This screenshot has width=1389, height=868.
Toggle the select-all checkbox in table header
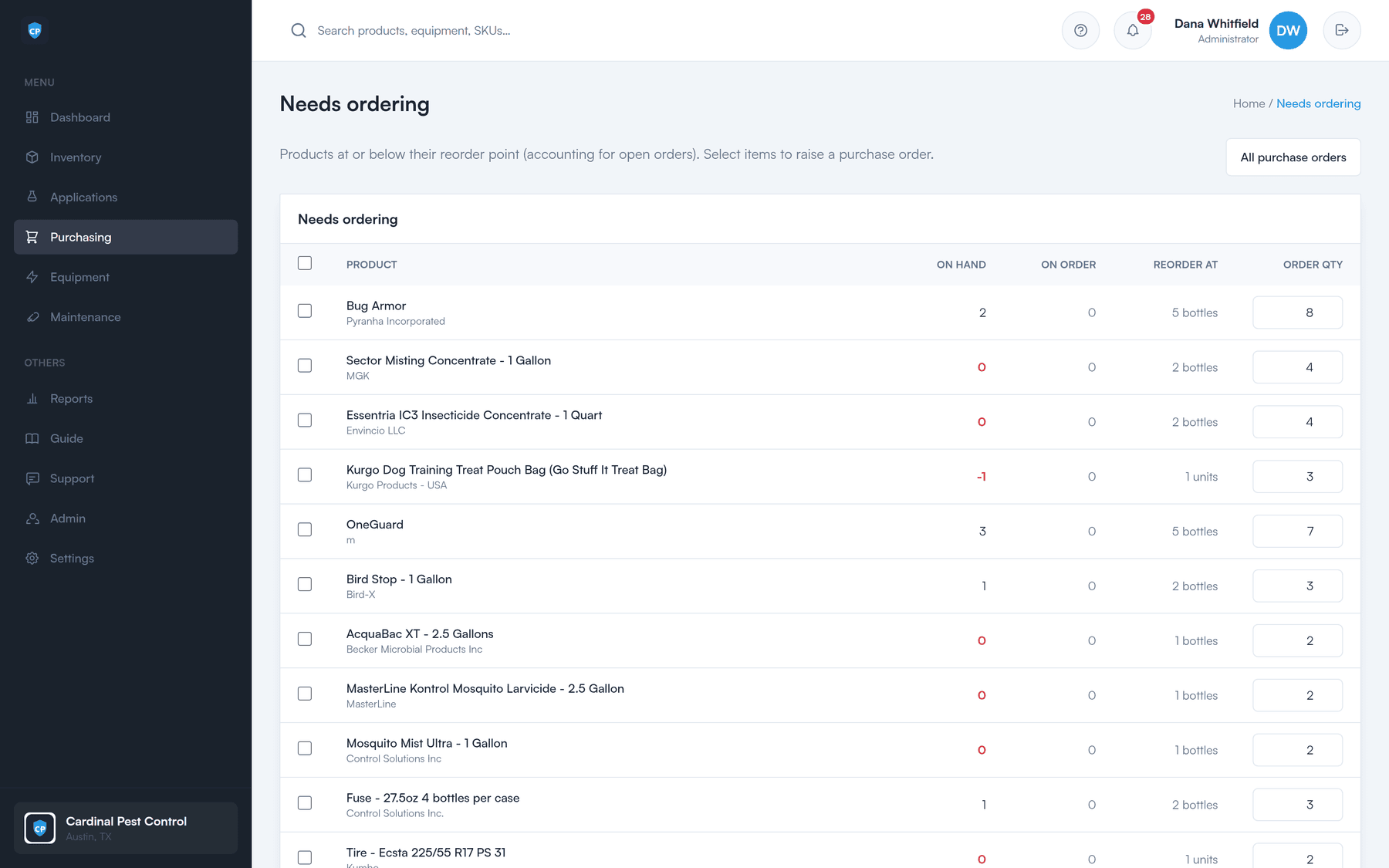click(x=305, y=263)
